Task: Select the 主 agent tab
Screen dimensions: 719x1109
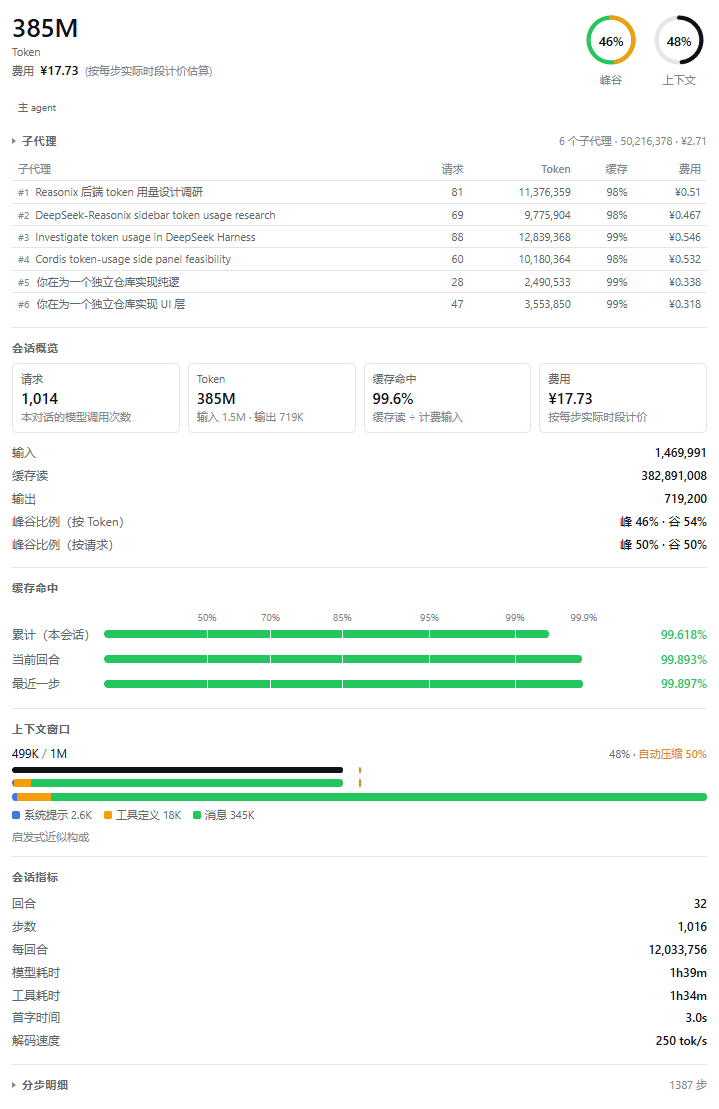Action: point(37,108)
